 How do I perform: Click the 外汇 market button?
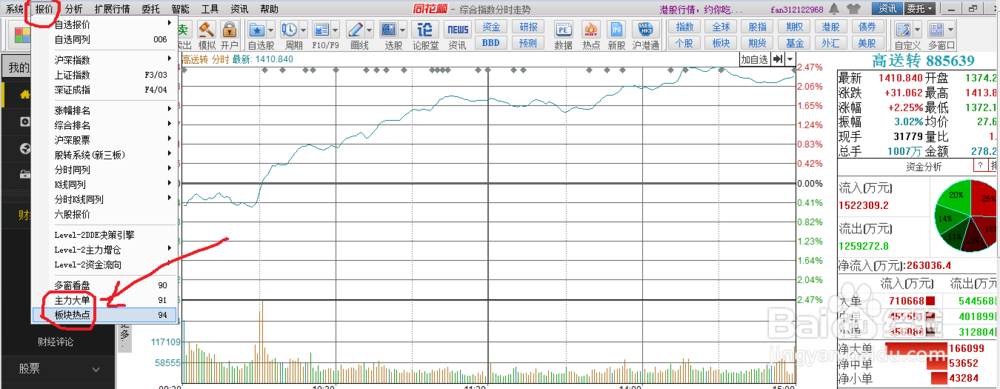pos(831,43)
